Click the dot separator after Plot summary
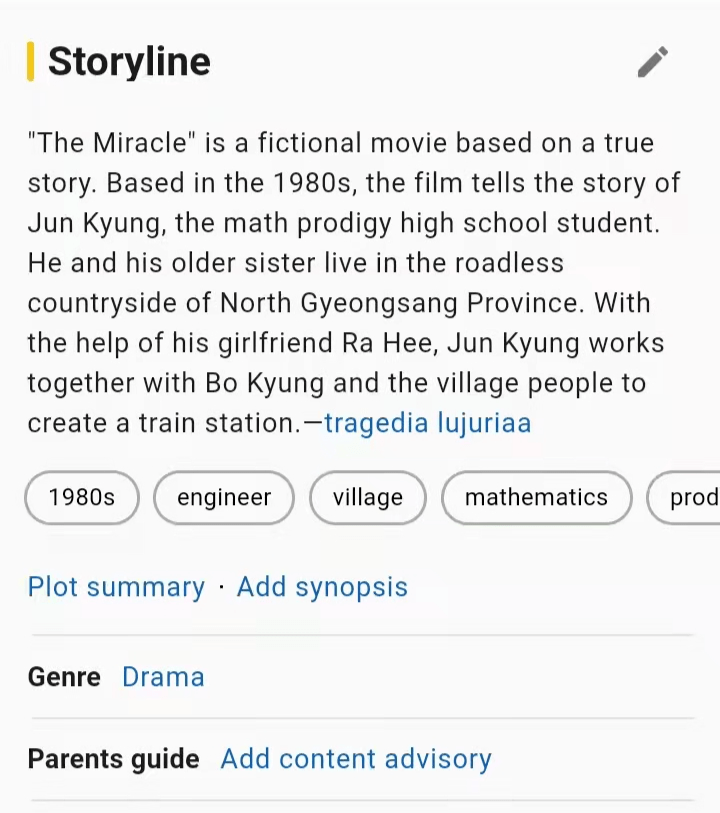Image resolution: width=720 pixels, height=813 pixels. pyautogui.click(x=221, y=587)
